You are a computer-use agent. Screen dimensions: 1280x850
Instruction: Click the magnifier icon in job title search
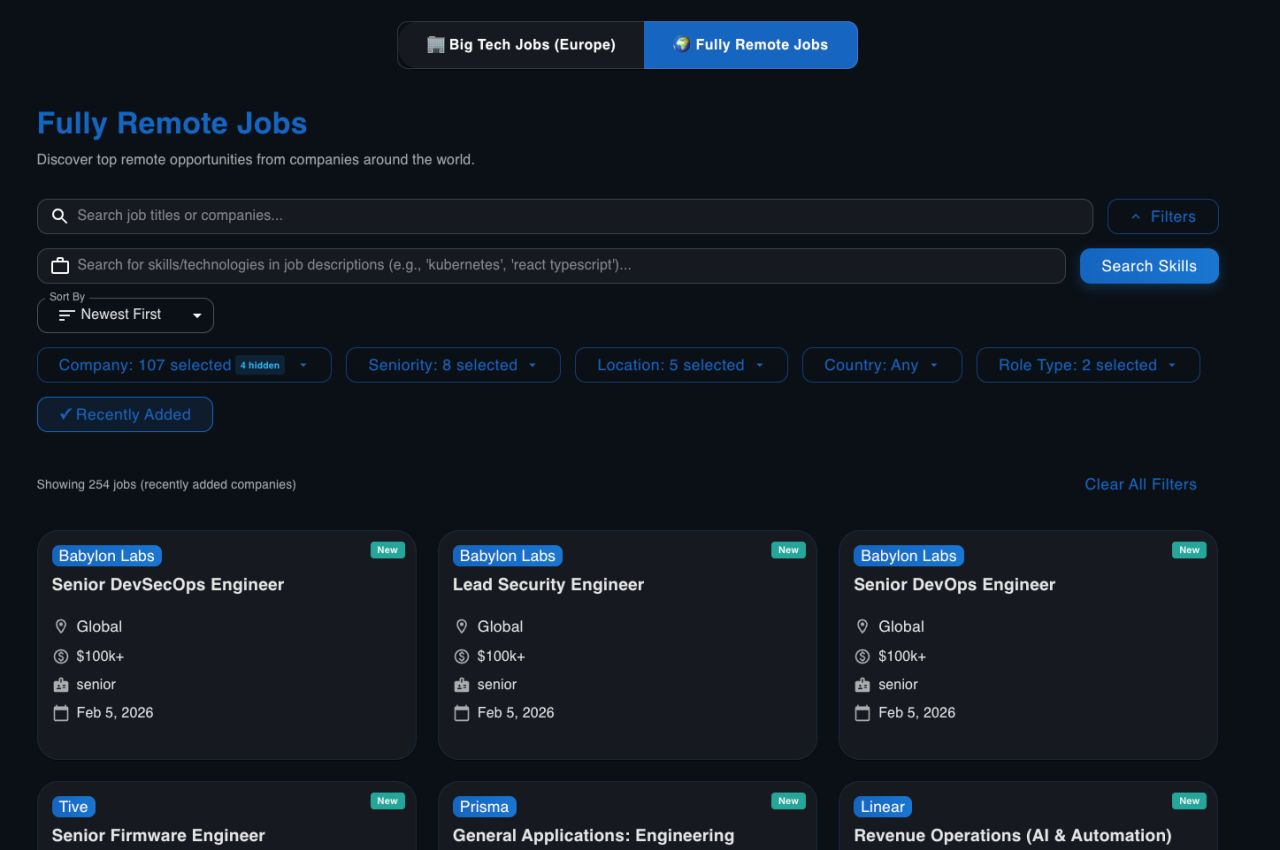click(x=60, y=216)
